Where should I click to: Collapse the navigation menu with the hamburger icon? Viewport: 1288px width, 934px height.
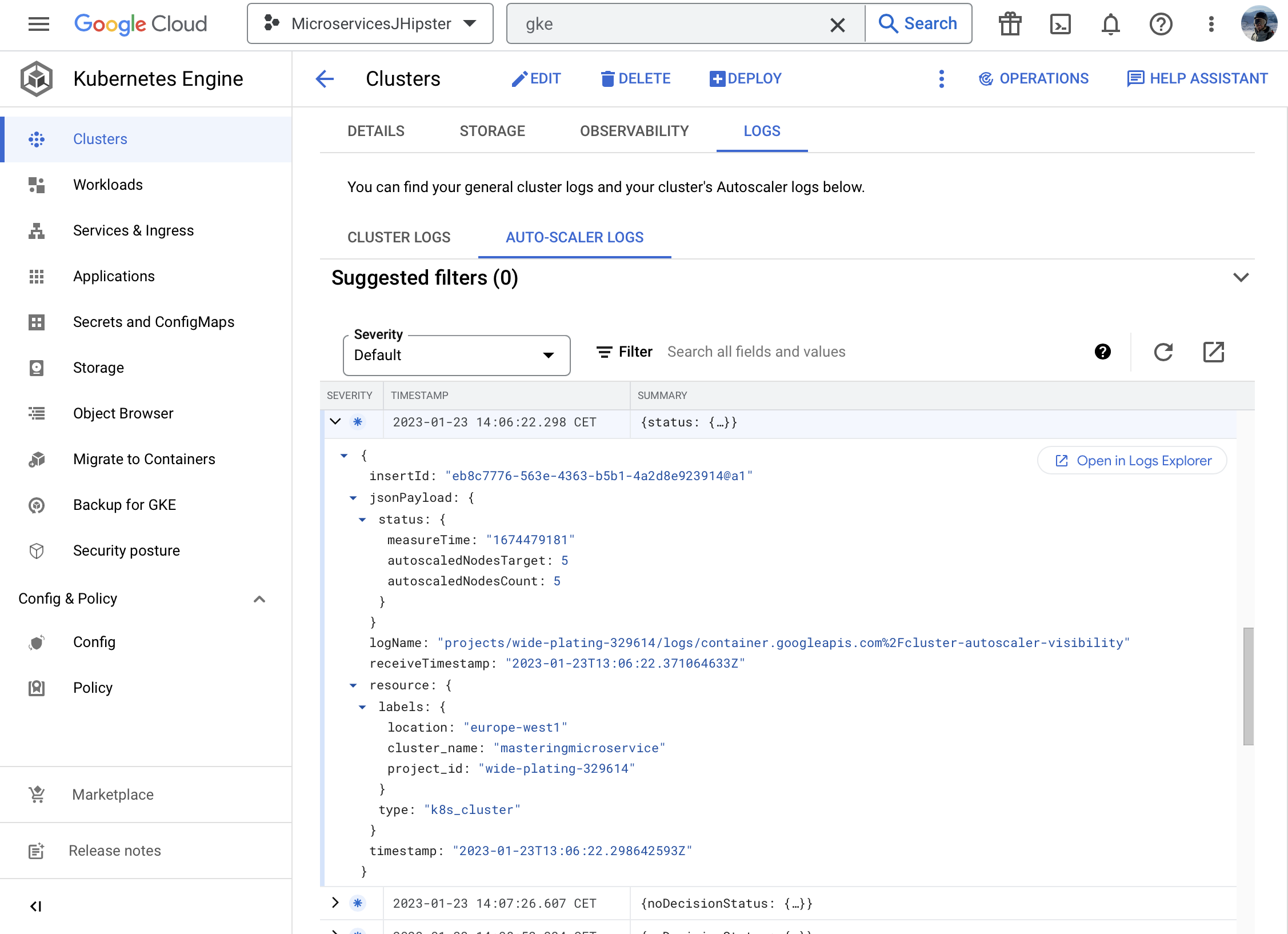(x=38, y=24)
